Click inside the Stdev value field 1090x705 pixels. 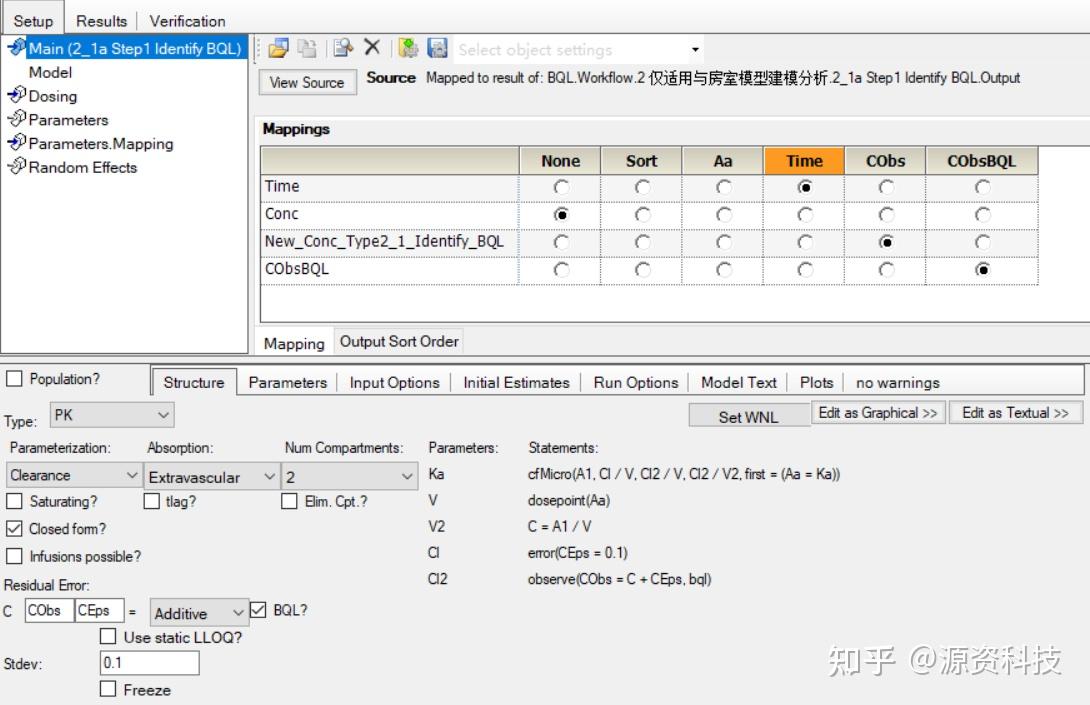point(148,662)
